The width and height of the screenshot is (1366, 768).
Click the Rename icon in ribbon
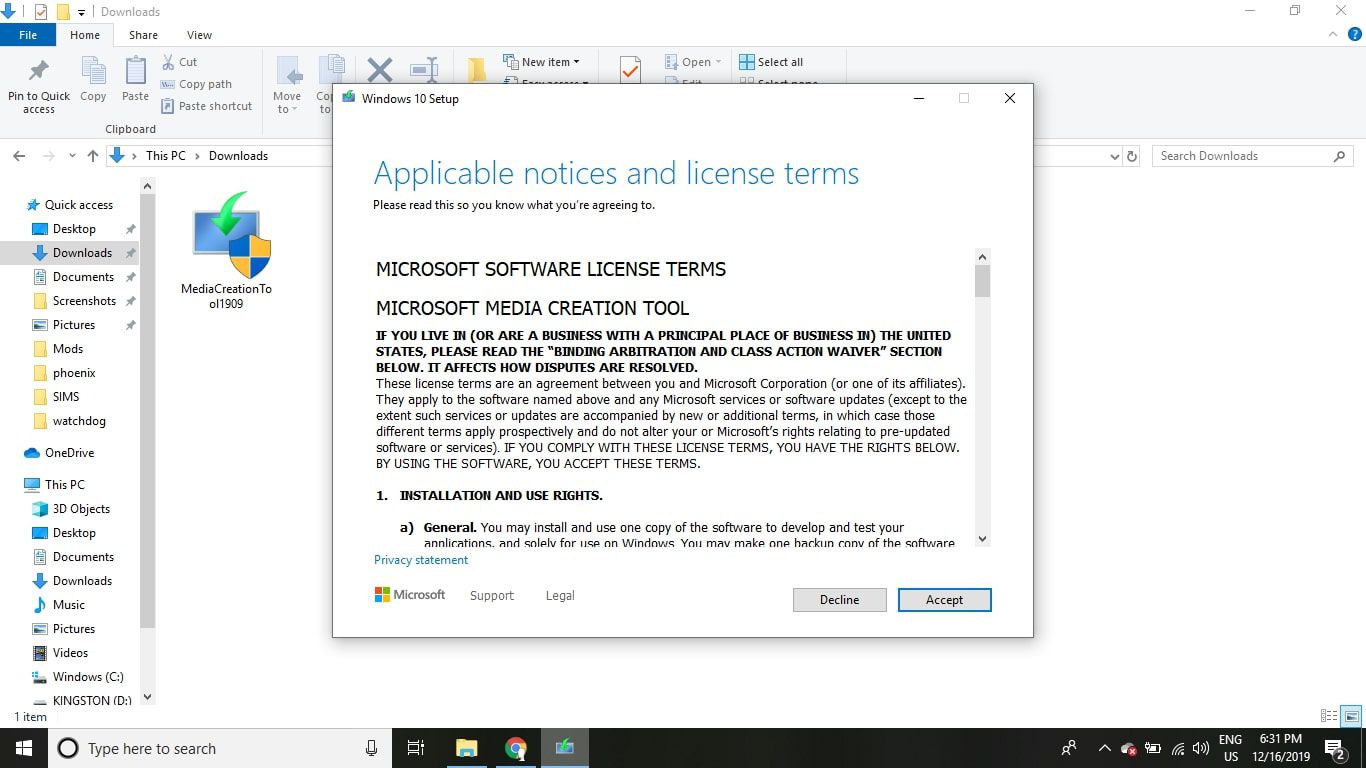coord(424,70)
